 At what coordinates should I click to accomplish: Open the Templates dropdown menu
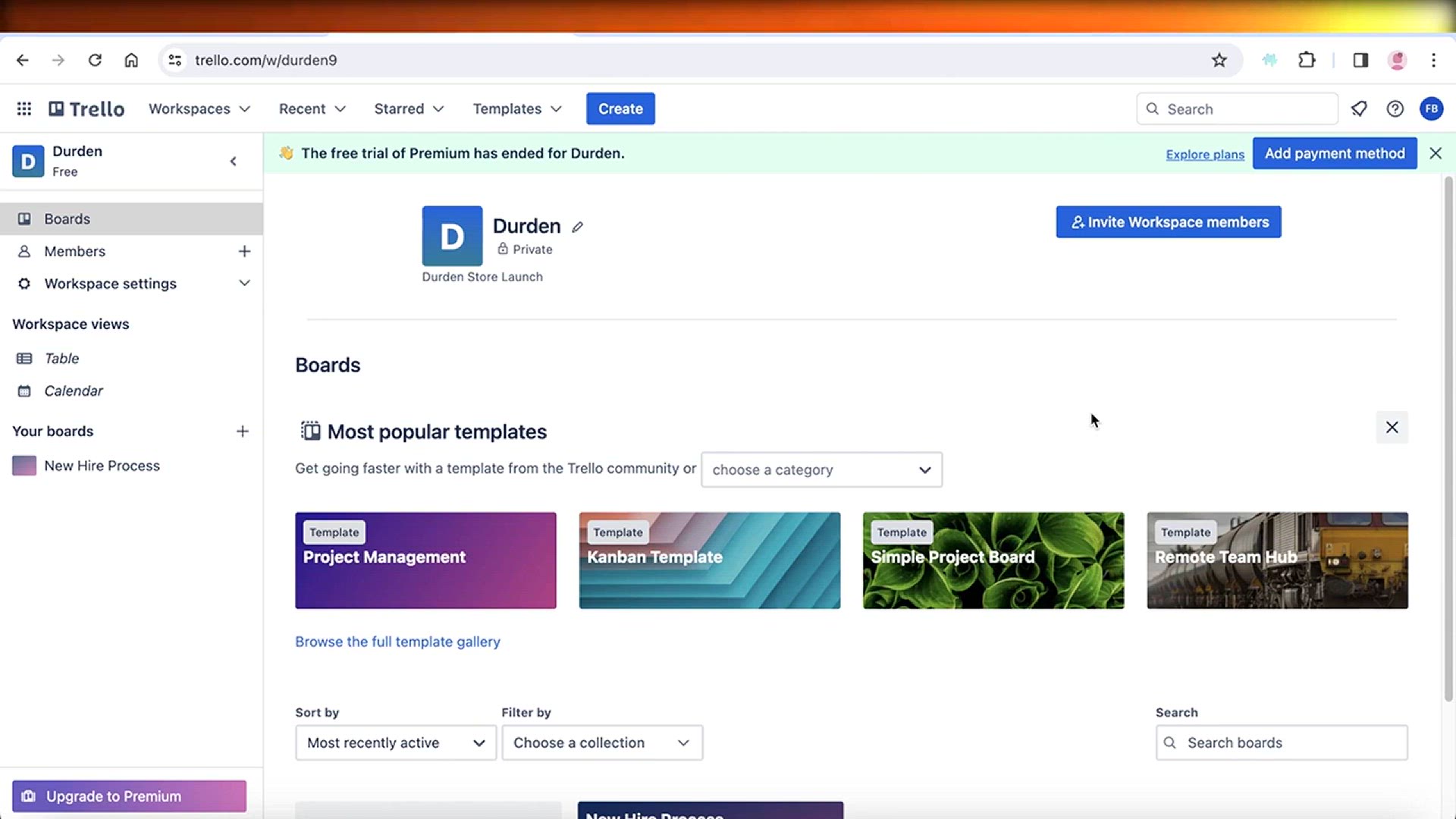click(517, 108)
